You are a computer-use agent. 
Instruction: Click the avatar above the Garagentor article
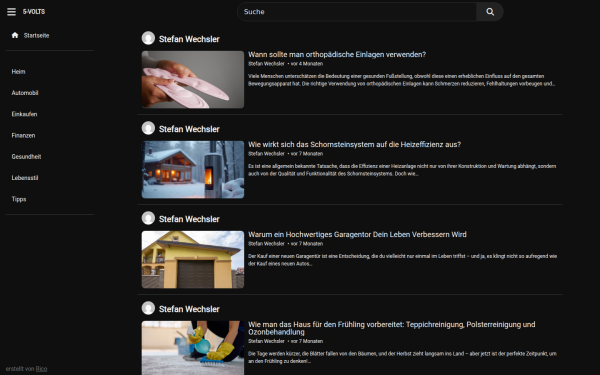coord(148,218)
